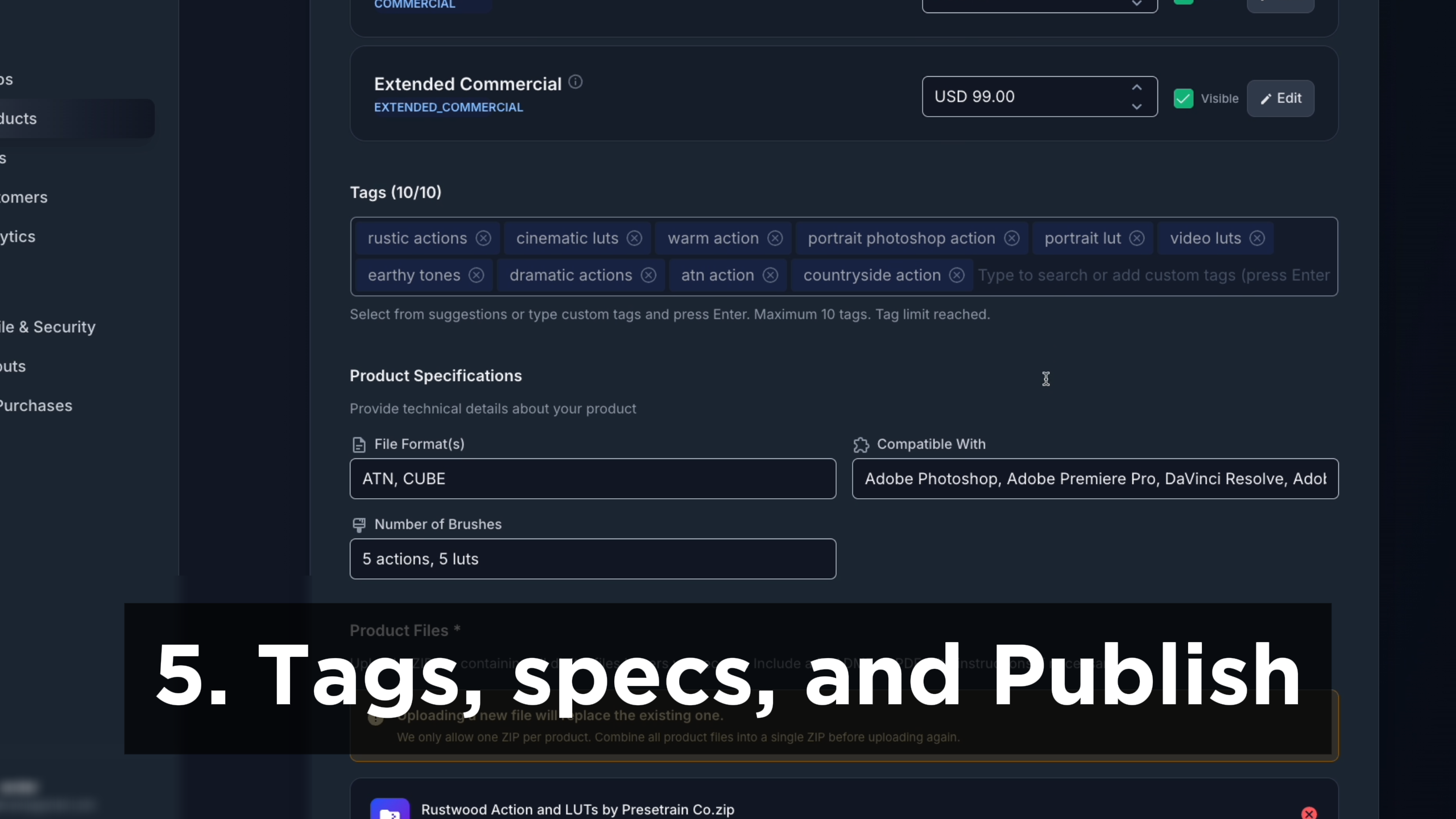The height and width of the screenshot is (819, 1456).
Task: Remove 'portrait photoshop action' tag
Action: point(1012,238)
